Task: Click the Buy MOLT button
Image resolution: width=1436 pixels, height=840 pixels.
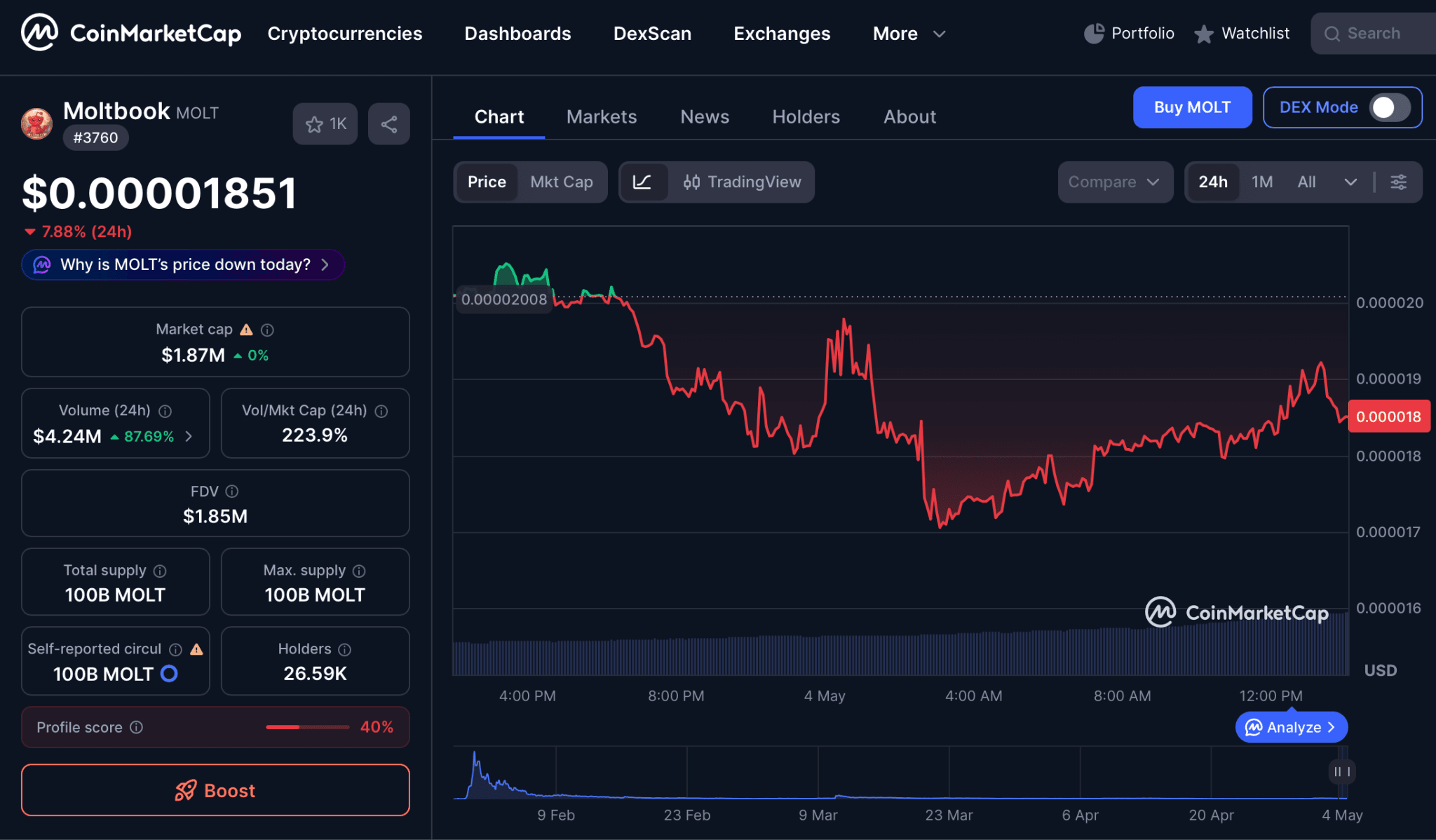Action: [1193, 107]
